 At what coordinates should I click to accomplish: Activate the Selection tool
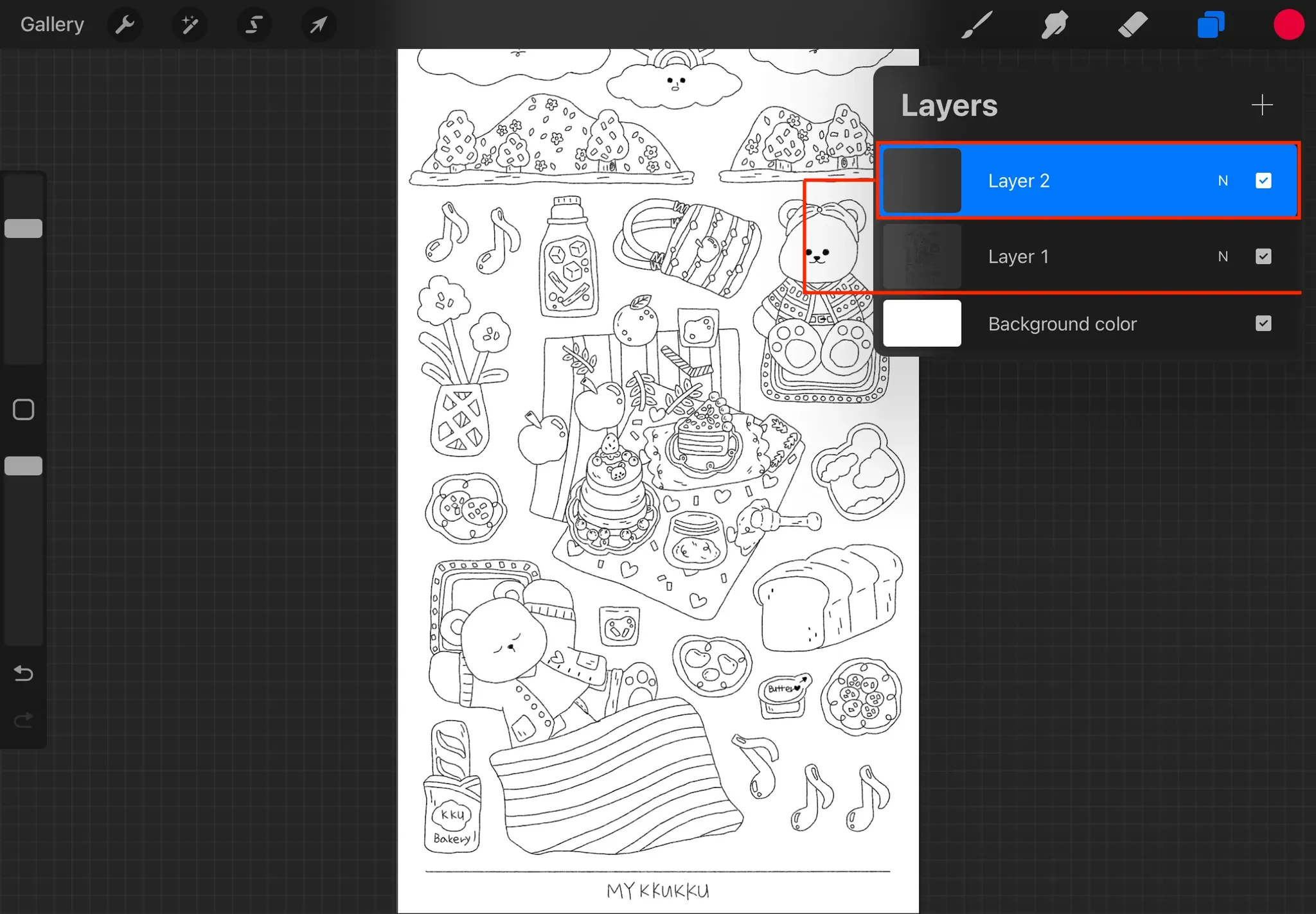254,25
